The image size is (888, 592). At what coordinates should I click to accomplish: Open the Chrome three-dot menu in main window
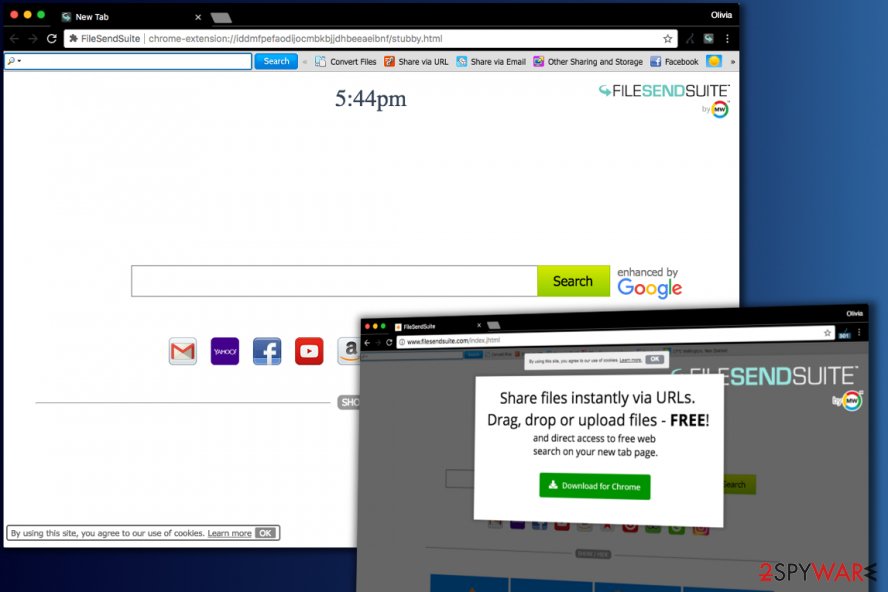point(727,39)
